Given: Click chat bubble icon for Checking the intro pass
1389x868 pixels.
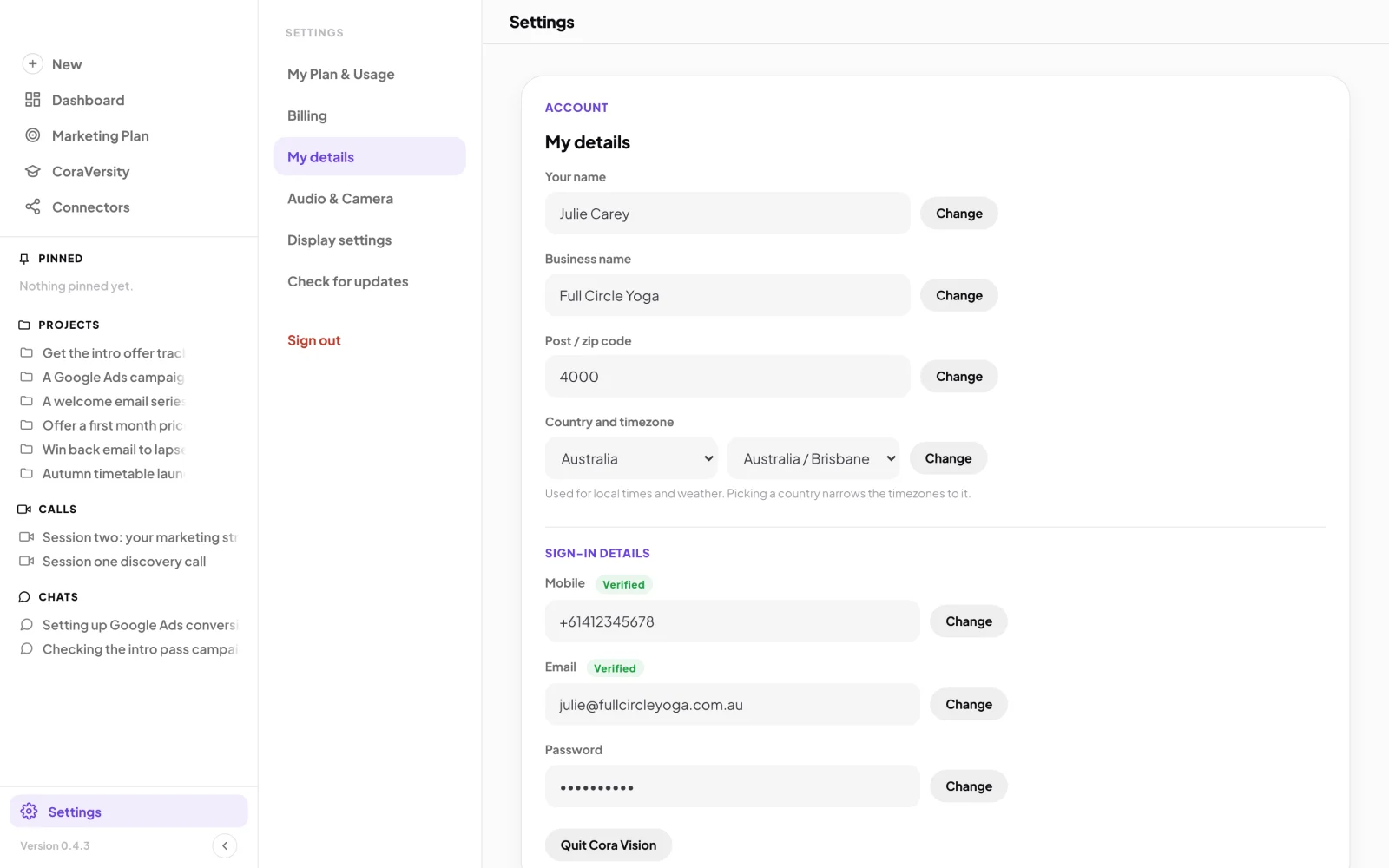Looking at the screenshot, I should [x=27, y=649].
